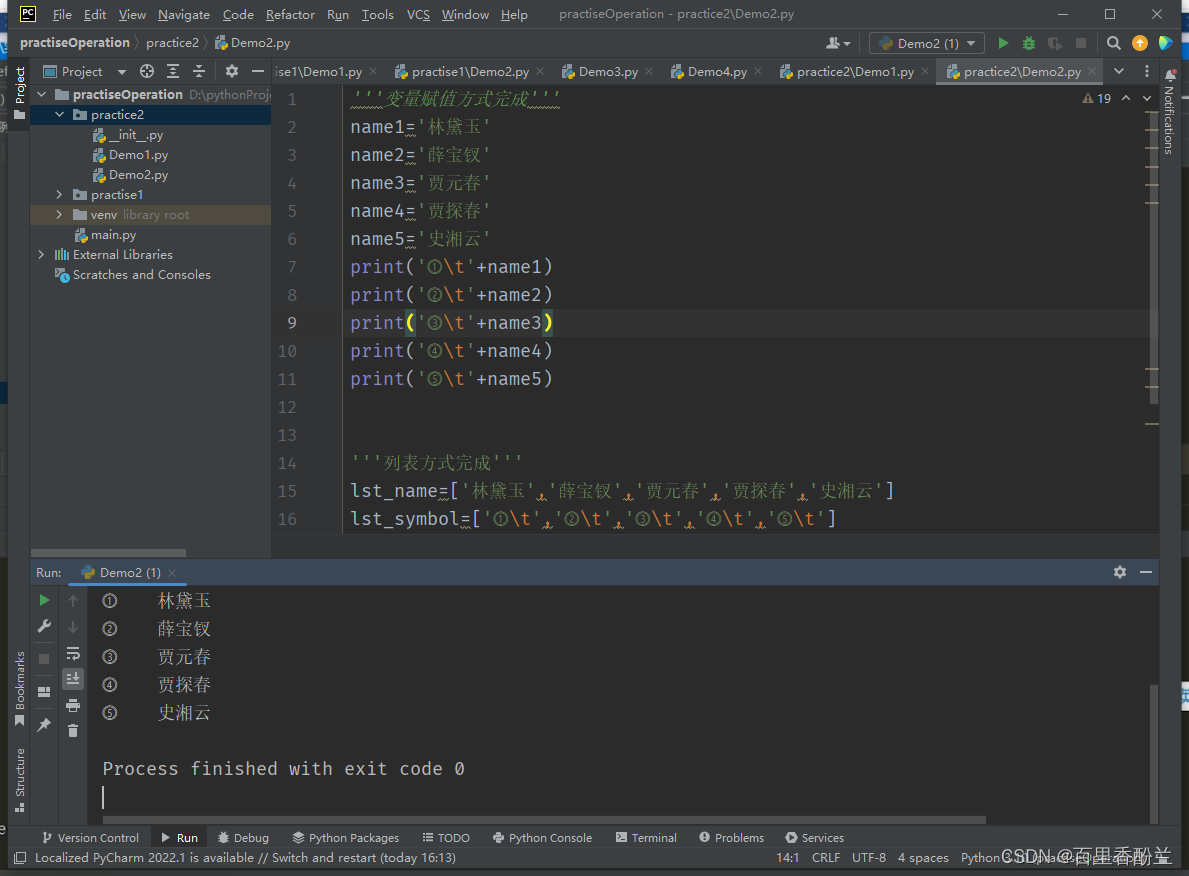The image size is (1189, 876).
Task: Click the restore layout icon in Run panel
Action: (x=44, y=692)
